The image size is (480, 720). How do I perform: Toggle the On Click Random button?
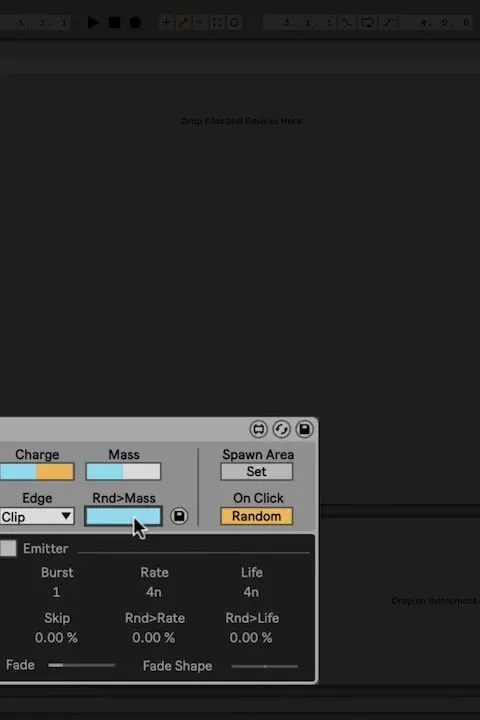[x=256, y=516]
